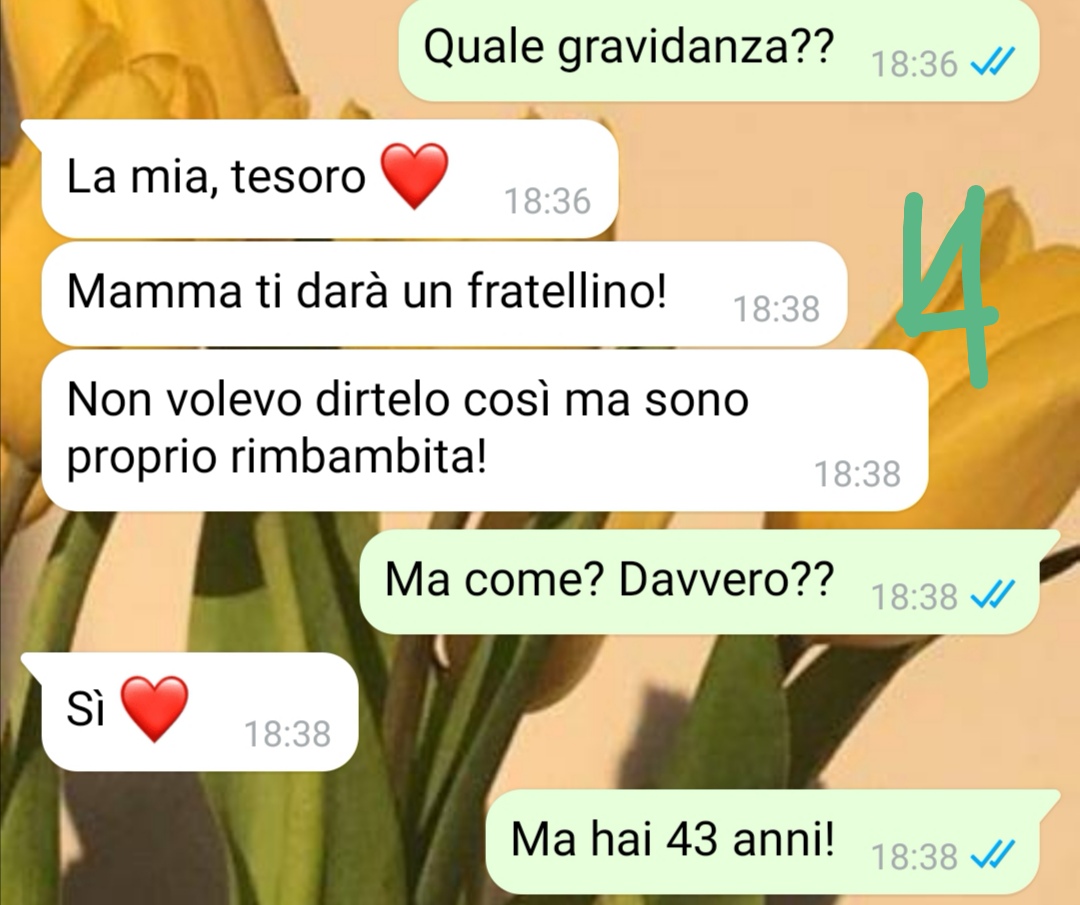Tap blue read ticks on 'Quale gravidanza??'
Image resolution: width=1080 pixels, height=905 pixels.
point(992,63)
